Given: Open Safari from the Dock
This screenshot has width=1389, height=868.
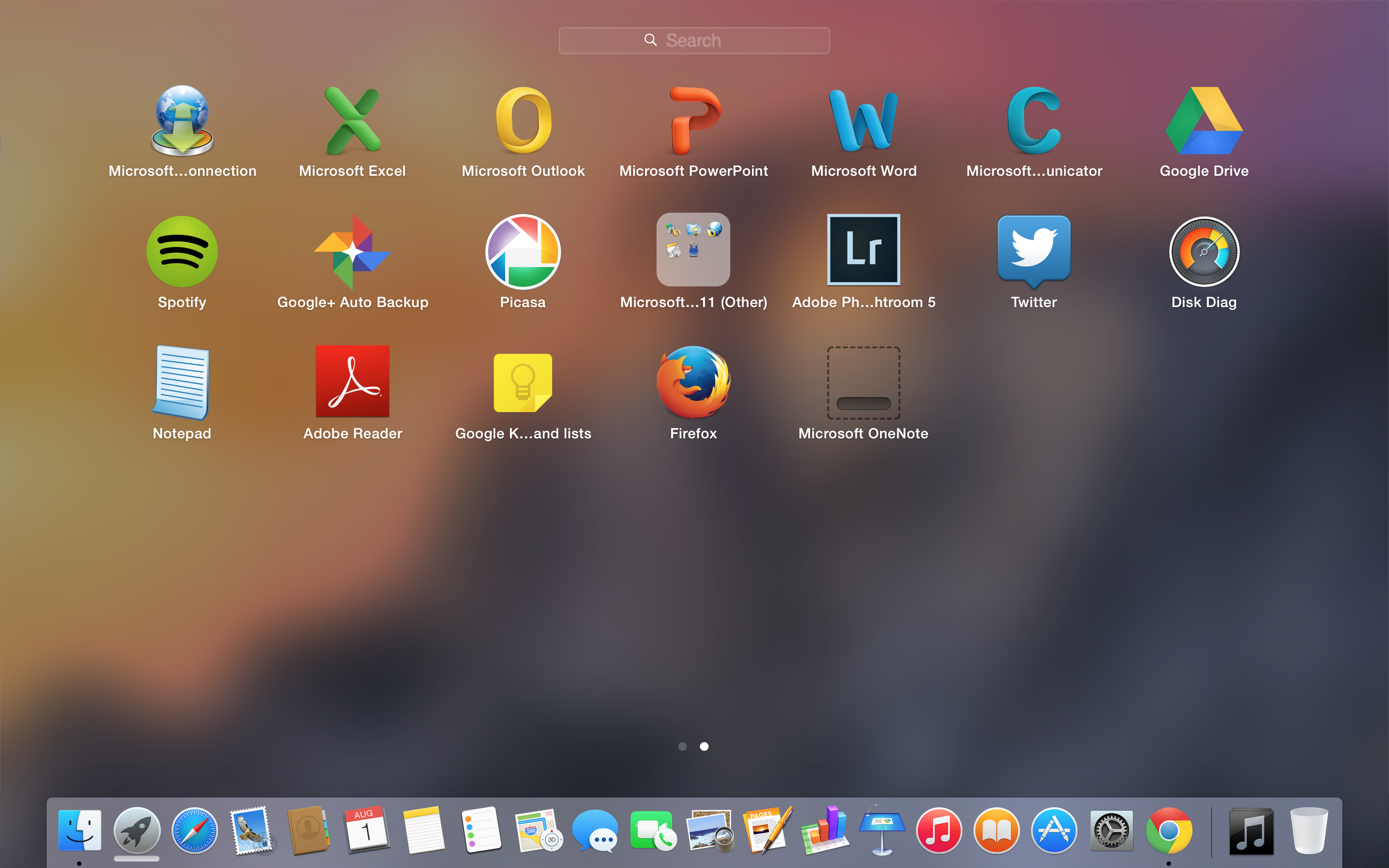Looking at the screenshot, I should pos(195,830).
